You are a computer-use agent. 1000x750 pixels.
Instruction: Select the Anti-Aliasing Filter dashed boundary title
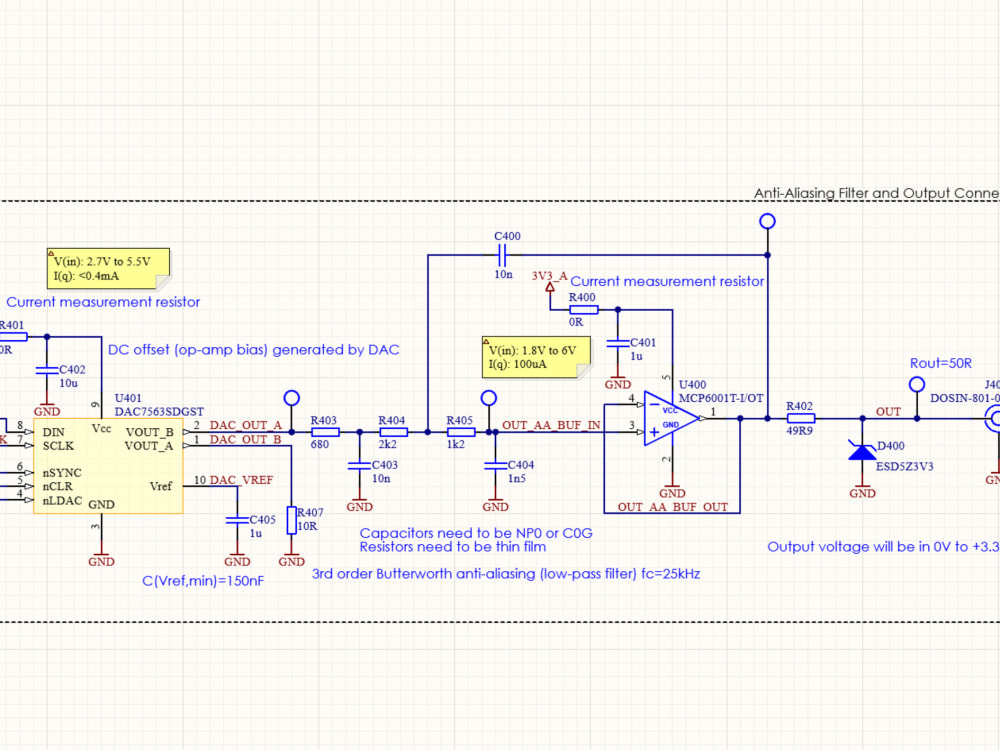(878, 192)
